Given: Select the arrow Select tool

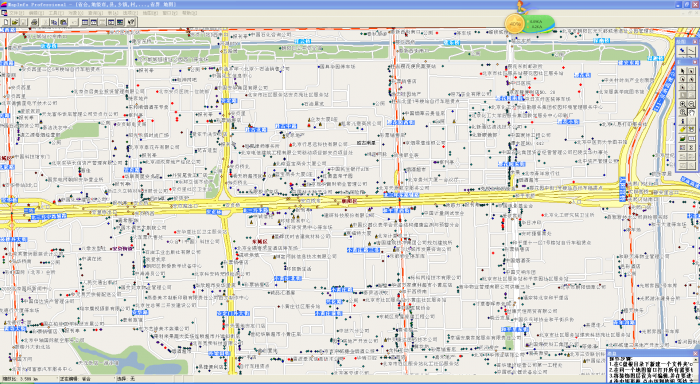Looking at the screenshot, I should click(x=682, y=71).
